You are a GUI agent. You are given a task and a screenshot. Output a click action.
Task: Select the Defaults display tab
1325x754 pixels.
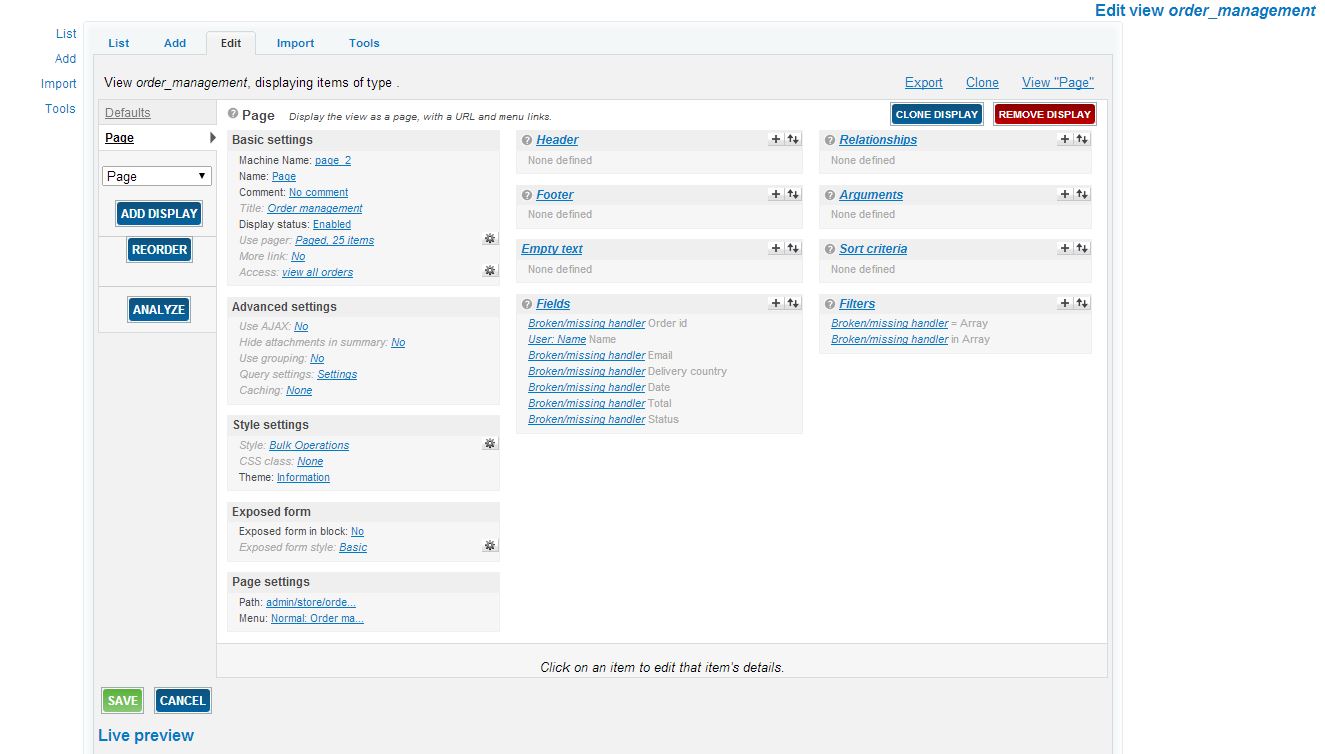point(128,112)
